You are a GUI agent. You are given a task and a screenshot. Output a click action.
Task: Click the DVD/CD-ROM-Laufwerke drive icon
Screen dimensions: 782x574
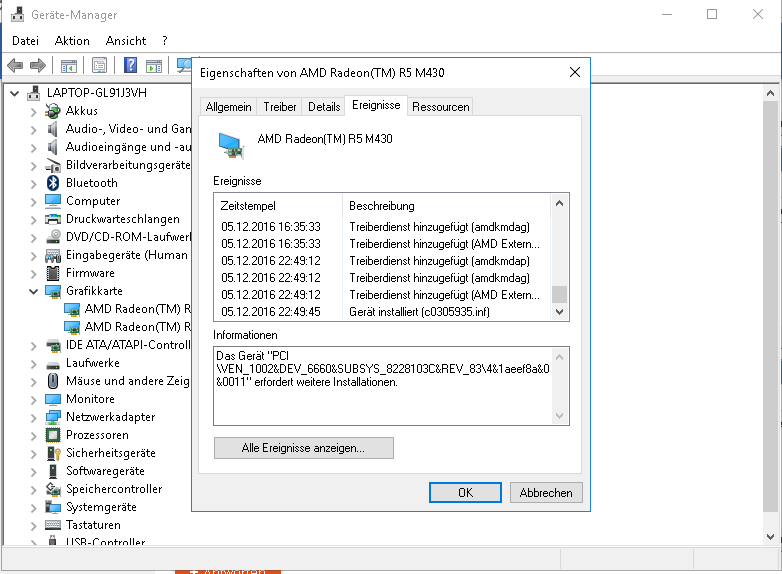point(53,237)
